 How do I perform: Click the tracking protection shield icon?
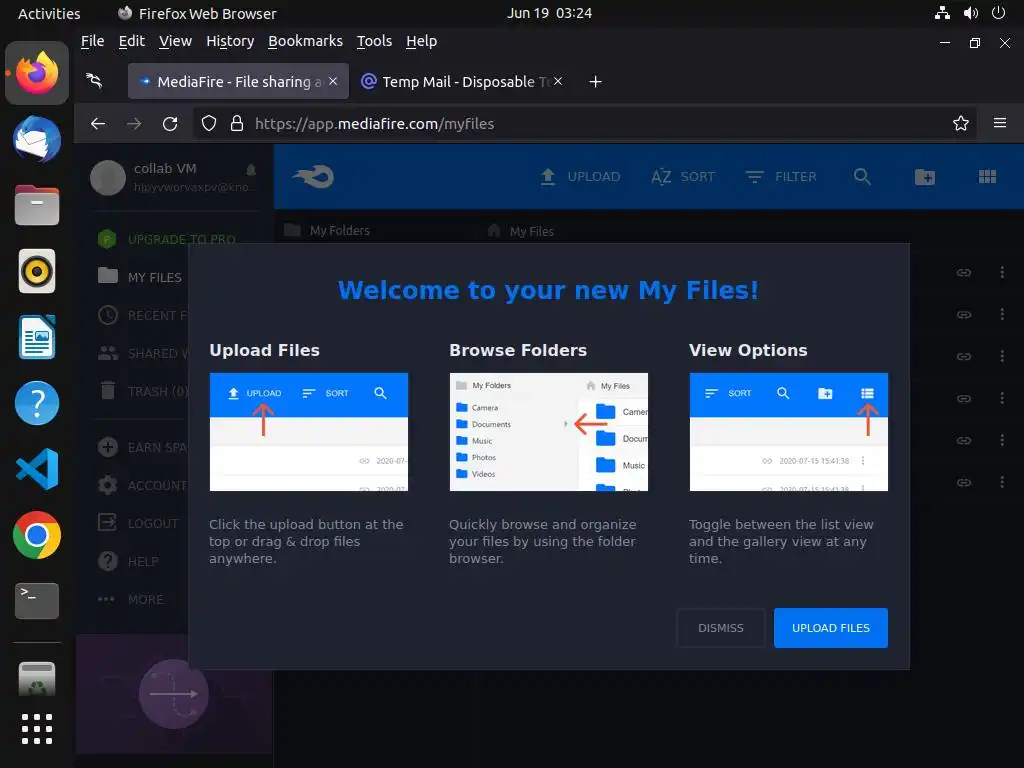point(208,123)
